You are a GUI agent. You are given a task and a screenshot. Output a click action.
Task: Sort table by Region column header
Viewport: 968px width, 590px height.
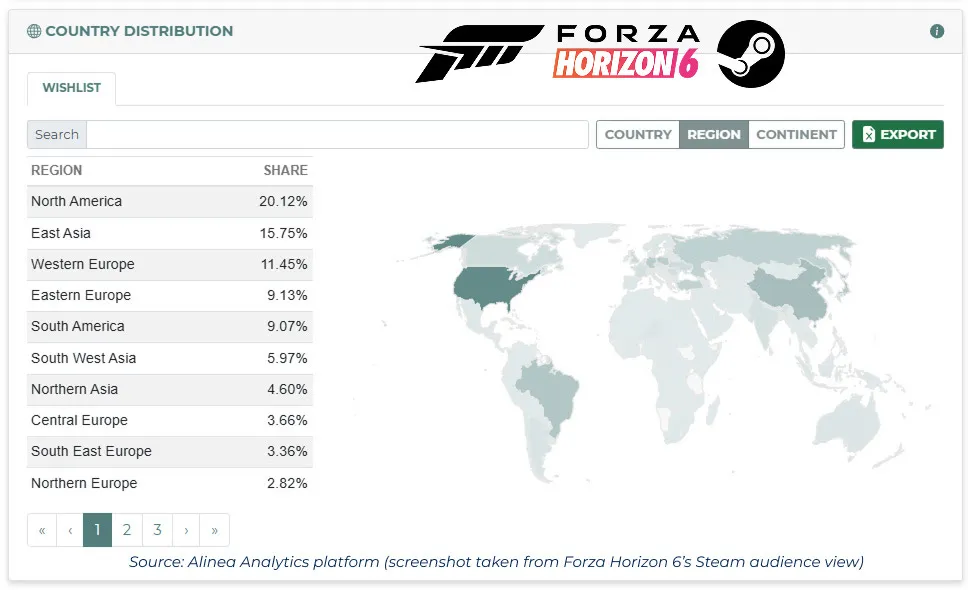coord(57,170)
